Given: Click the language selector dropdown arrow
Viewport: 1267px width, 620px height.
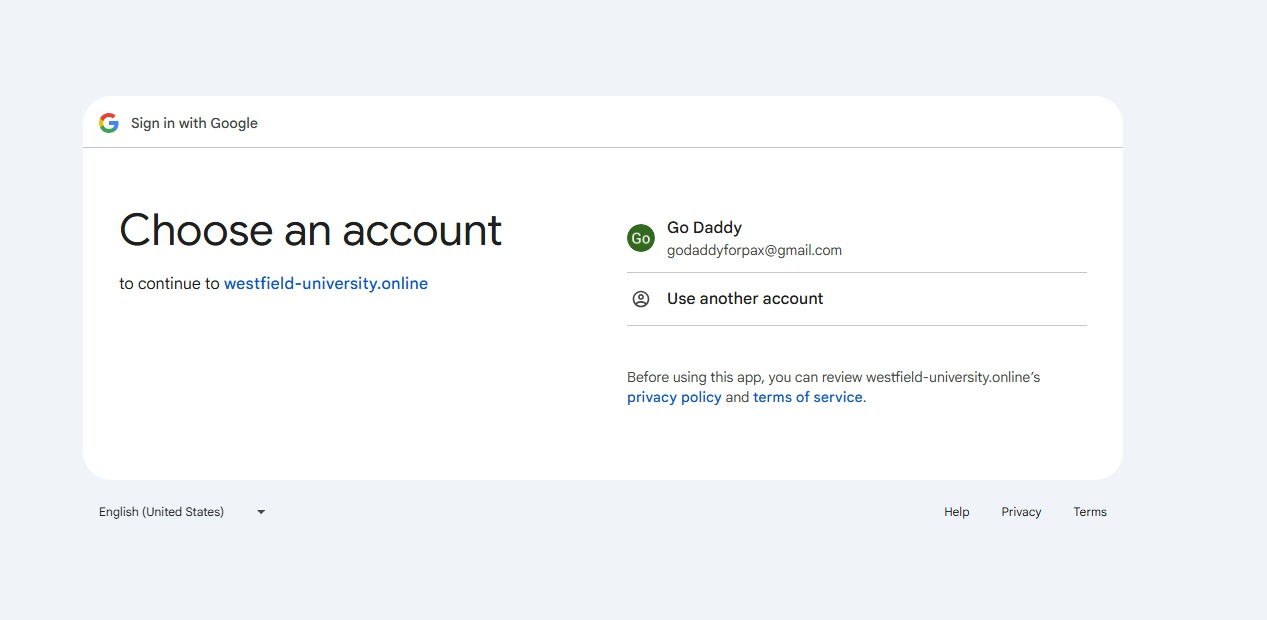Looking at the screenshot, I should (260, 511).
